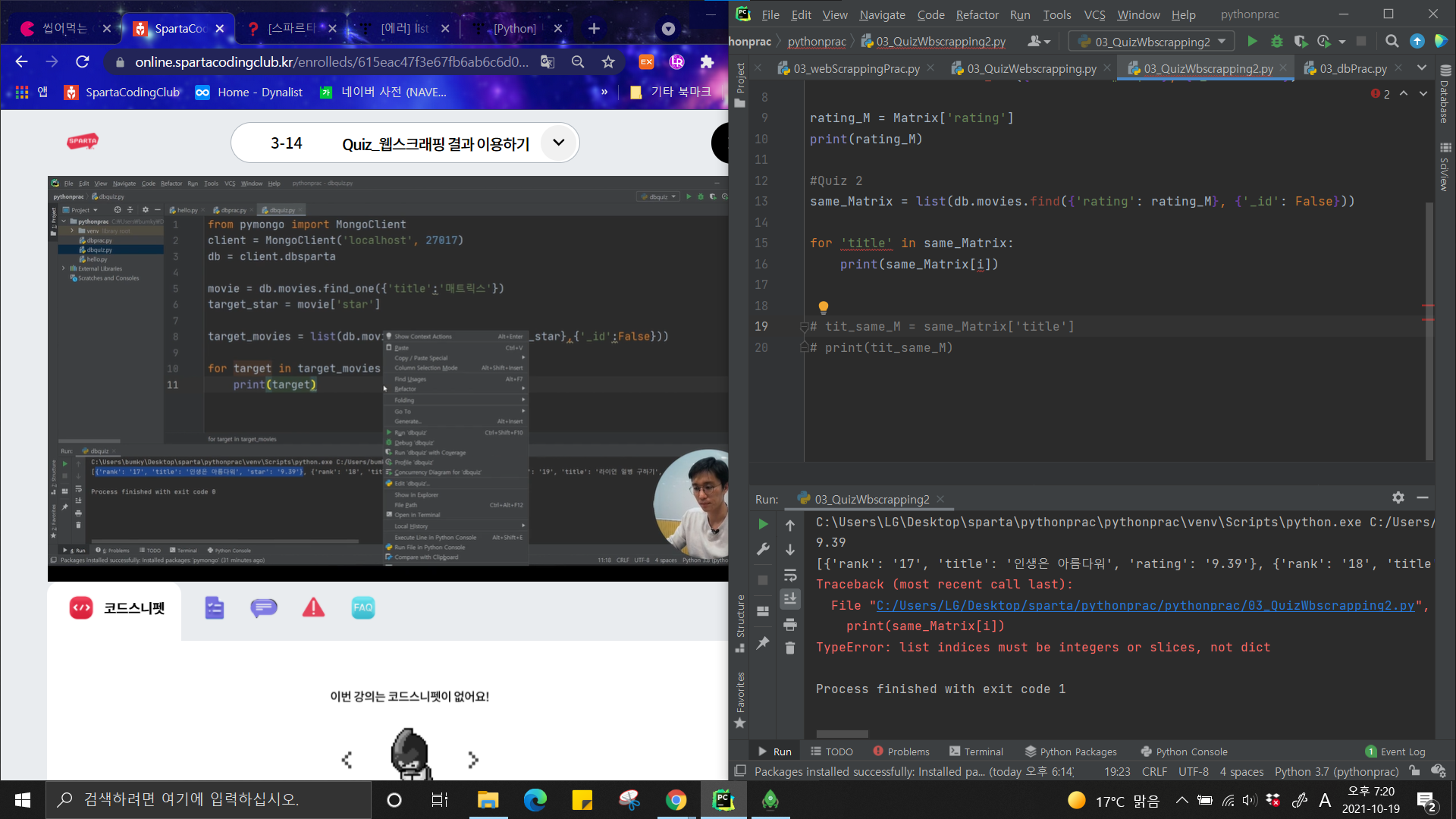1456x819 pixels.
Task: Open the Refactor menu
Action: pyautogui.click(x=977, y=14)
